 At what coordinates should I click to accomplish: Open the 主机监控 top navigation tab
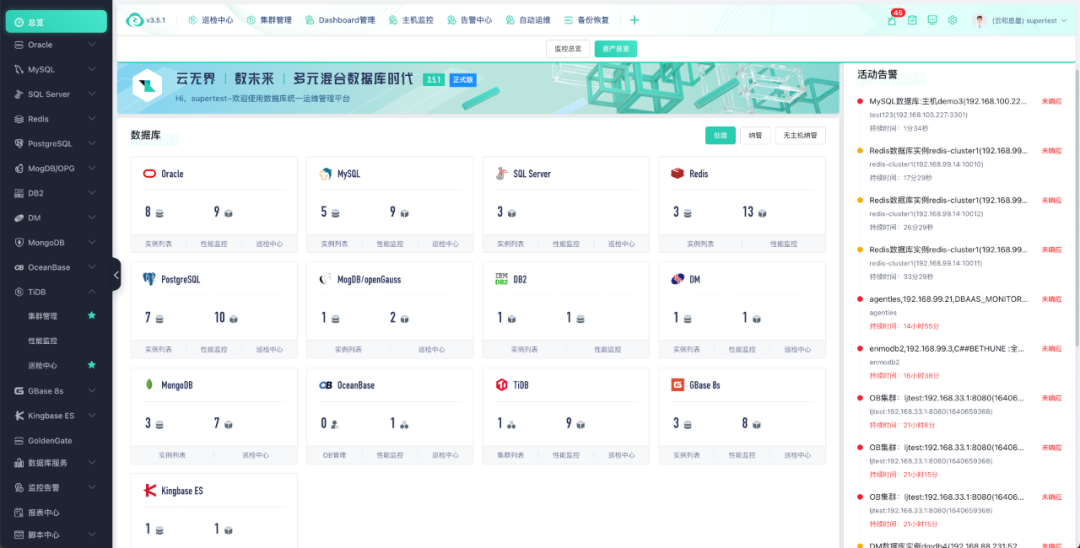(x=411, y=20)
